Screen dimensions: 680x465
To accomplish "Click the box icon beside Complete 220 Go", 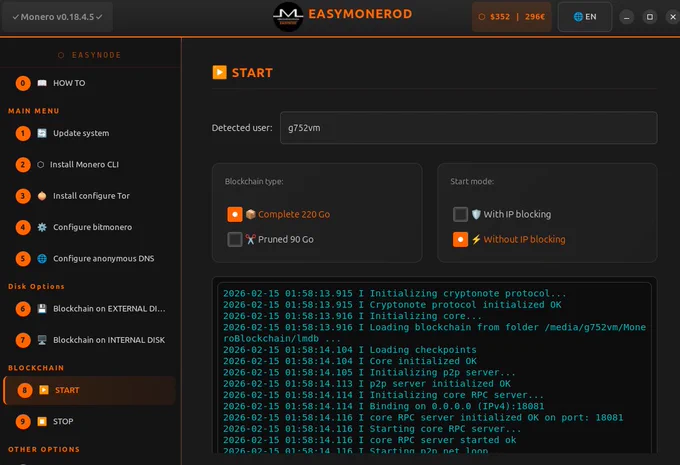I will (250, 214).
